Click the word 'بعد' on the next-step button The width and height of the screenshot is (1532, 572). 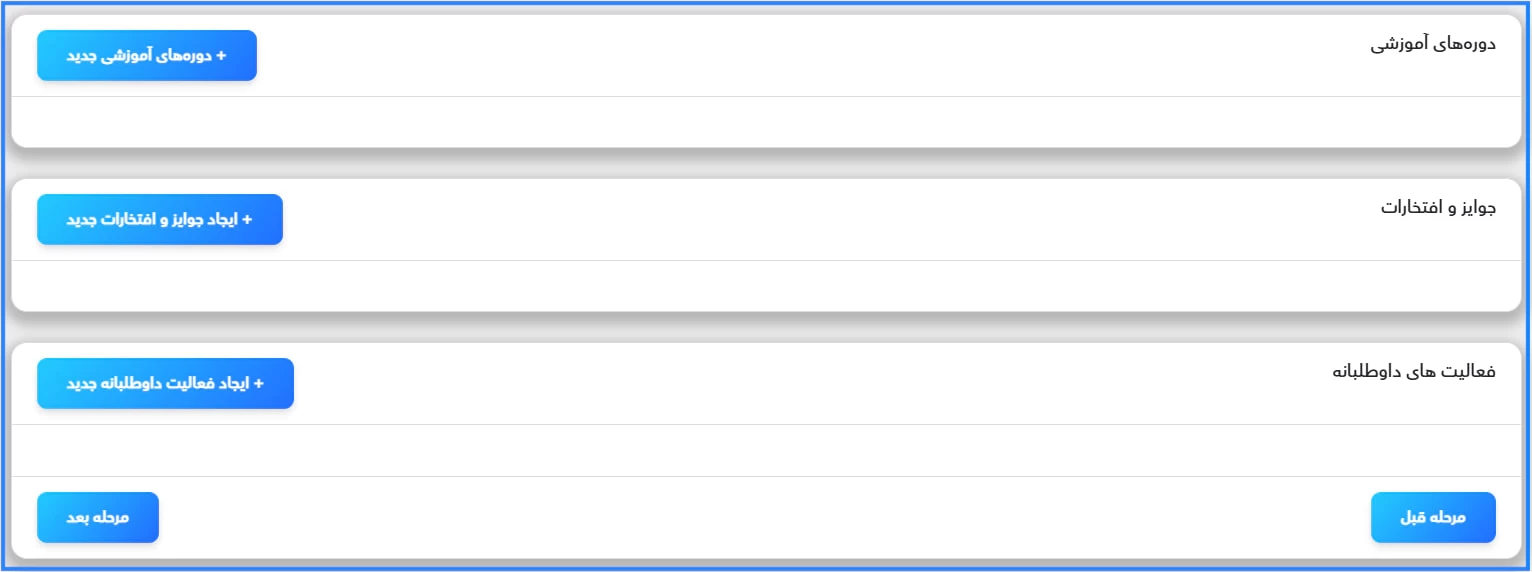(x=79, y=518)
